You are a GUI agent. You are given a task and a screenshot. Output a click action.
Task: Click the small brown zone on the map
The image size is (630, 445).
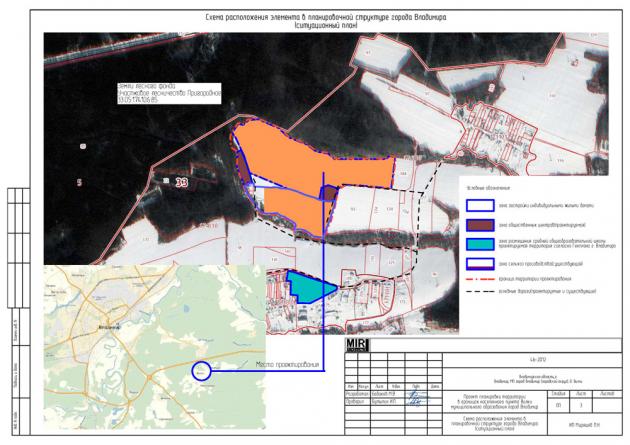(328, 192)
